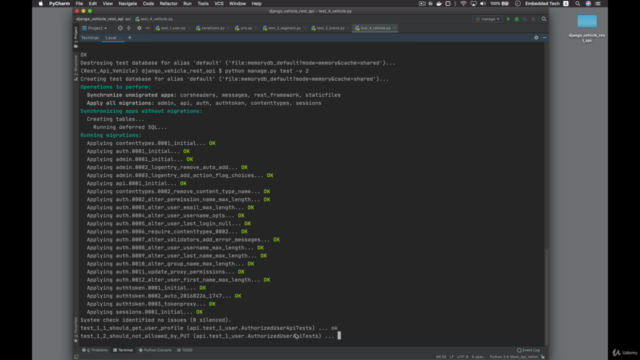Viewport: 640px width, 360px height.
Task: Click 'Embedded Tech' user name in menu bar
Action: click(542, 4)
